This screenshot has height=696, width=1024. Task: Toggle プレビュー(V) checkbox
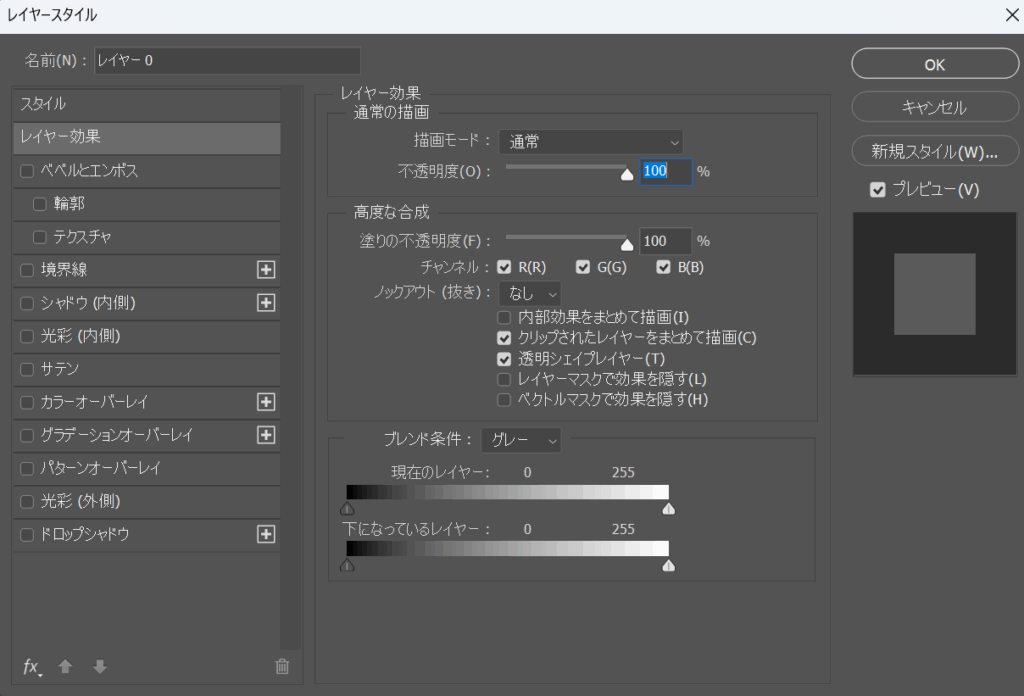point(878,190)
